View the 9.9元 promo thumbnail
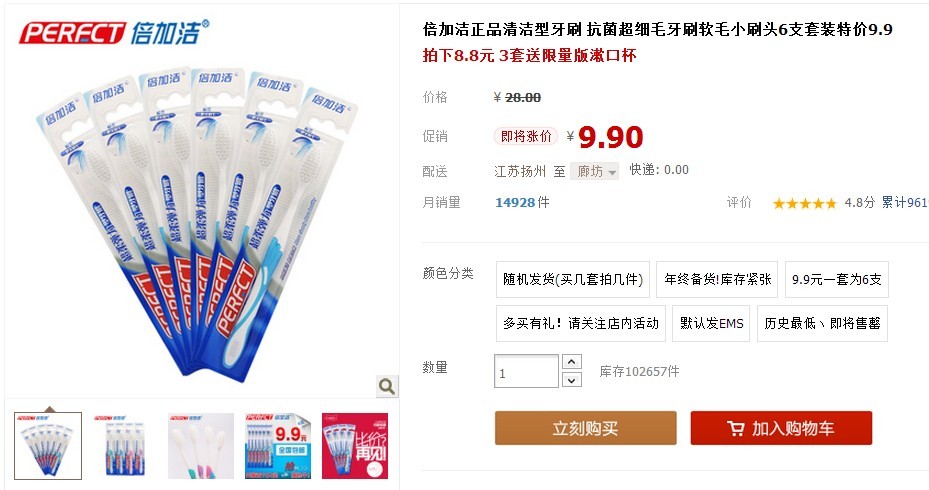The height and width of the screenshot is (490, 929). click(x=278, y=446)
